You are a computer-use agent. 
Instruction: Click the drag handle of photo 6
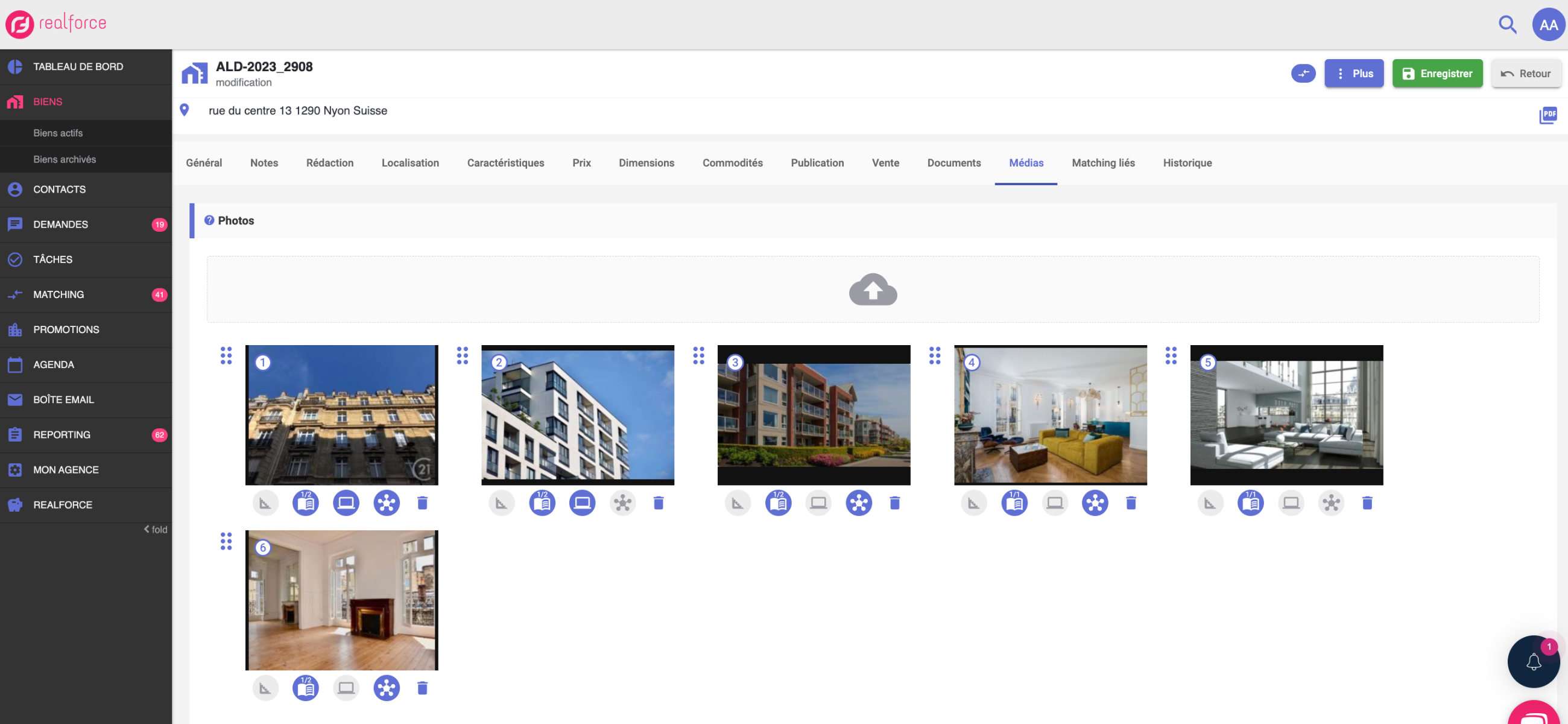pyautogui.click(x=226, y=541)
